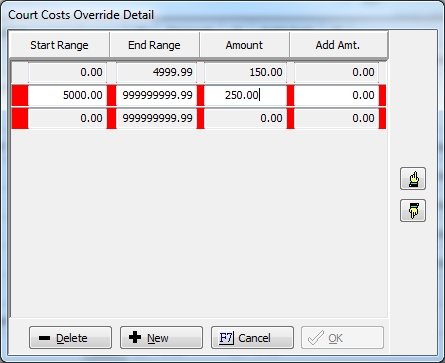Delete the selected range row
The width and height of the screenshot is (445, 363).
(x=70, y=338)
